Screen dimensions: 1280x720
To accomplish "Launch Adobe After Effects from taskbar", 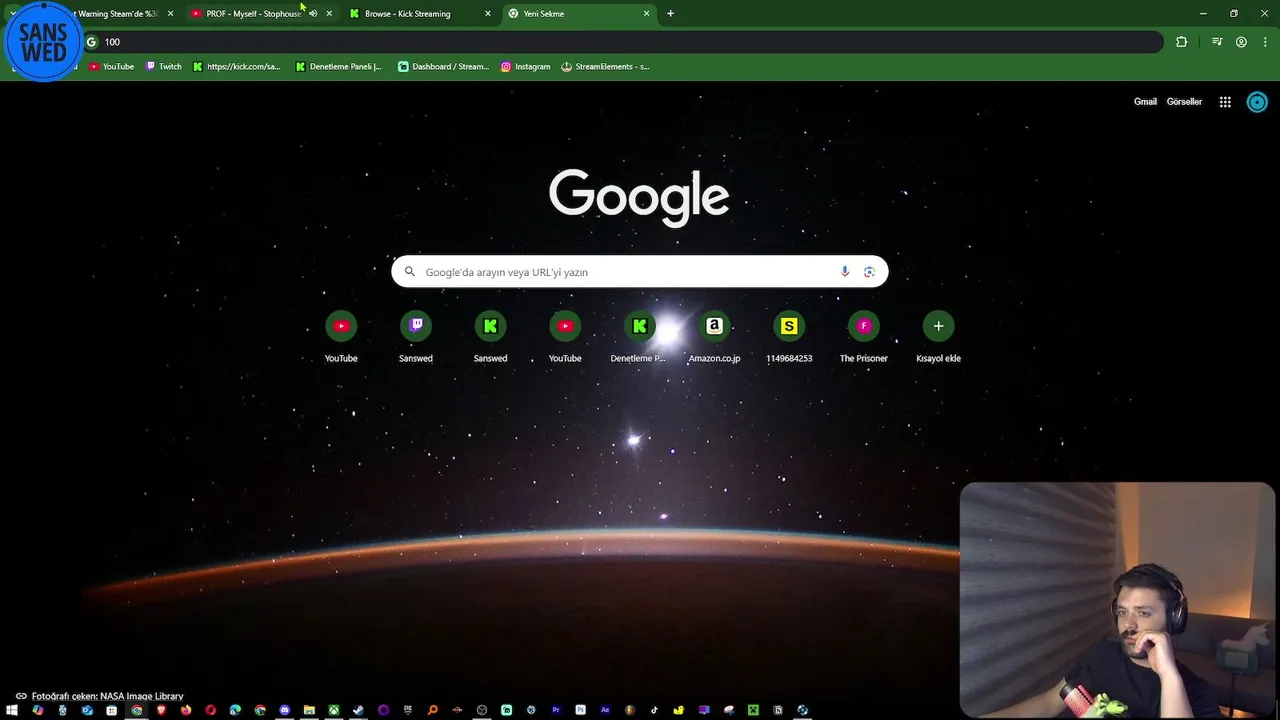I will [605, 710].
